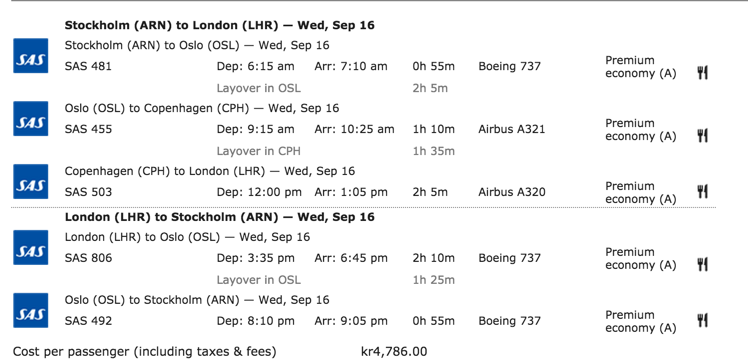The height and width of the screenshot is (361, 748).
Task: Click the meal icon for flight SAS 492
Action: 702,320
